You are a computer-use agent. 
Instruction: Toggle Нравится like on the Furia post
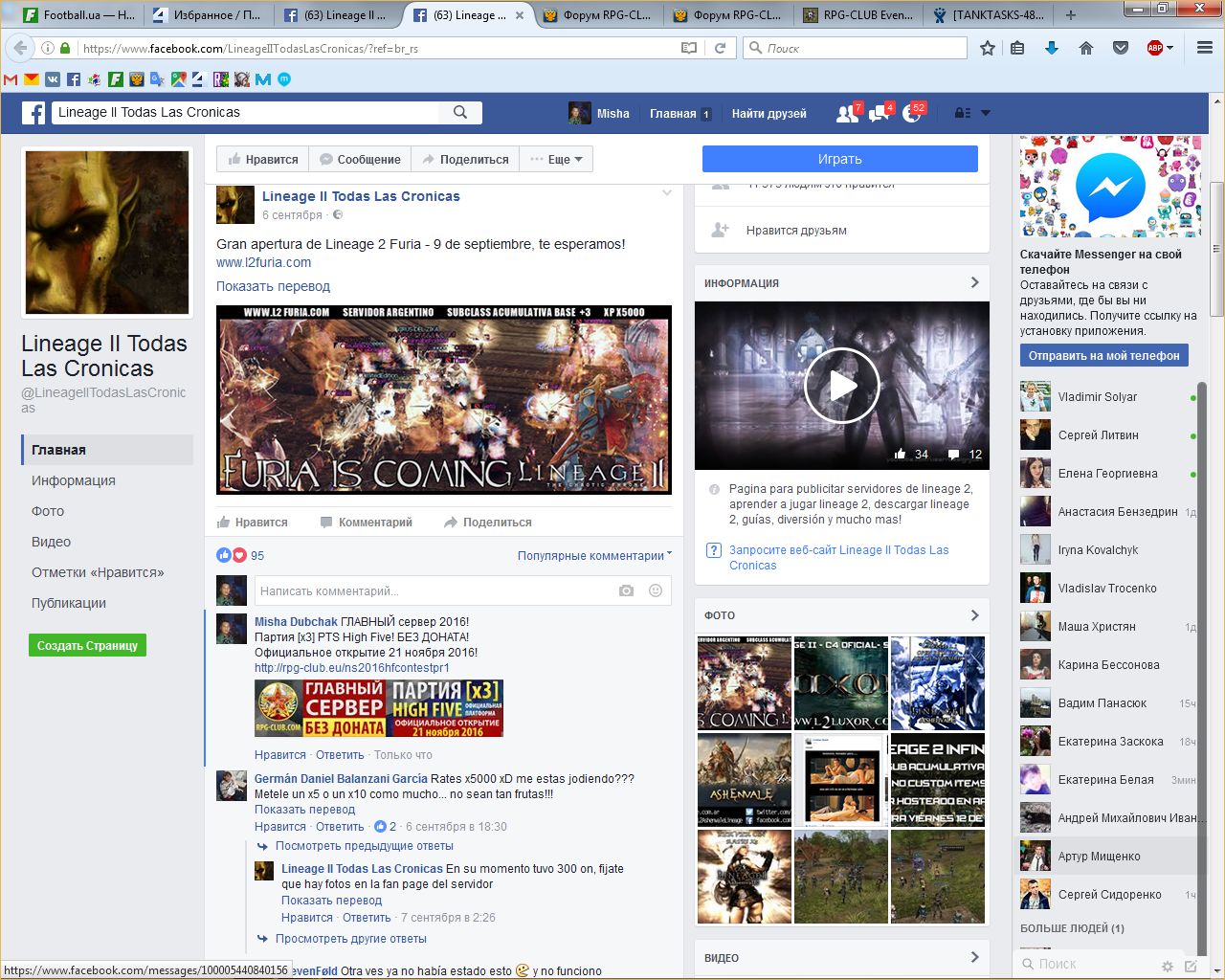click(x=253, y=523)
